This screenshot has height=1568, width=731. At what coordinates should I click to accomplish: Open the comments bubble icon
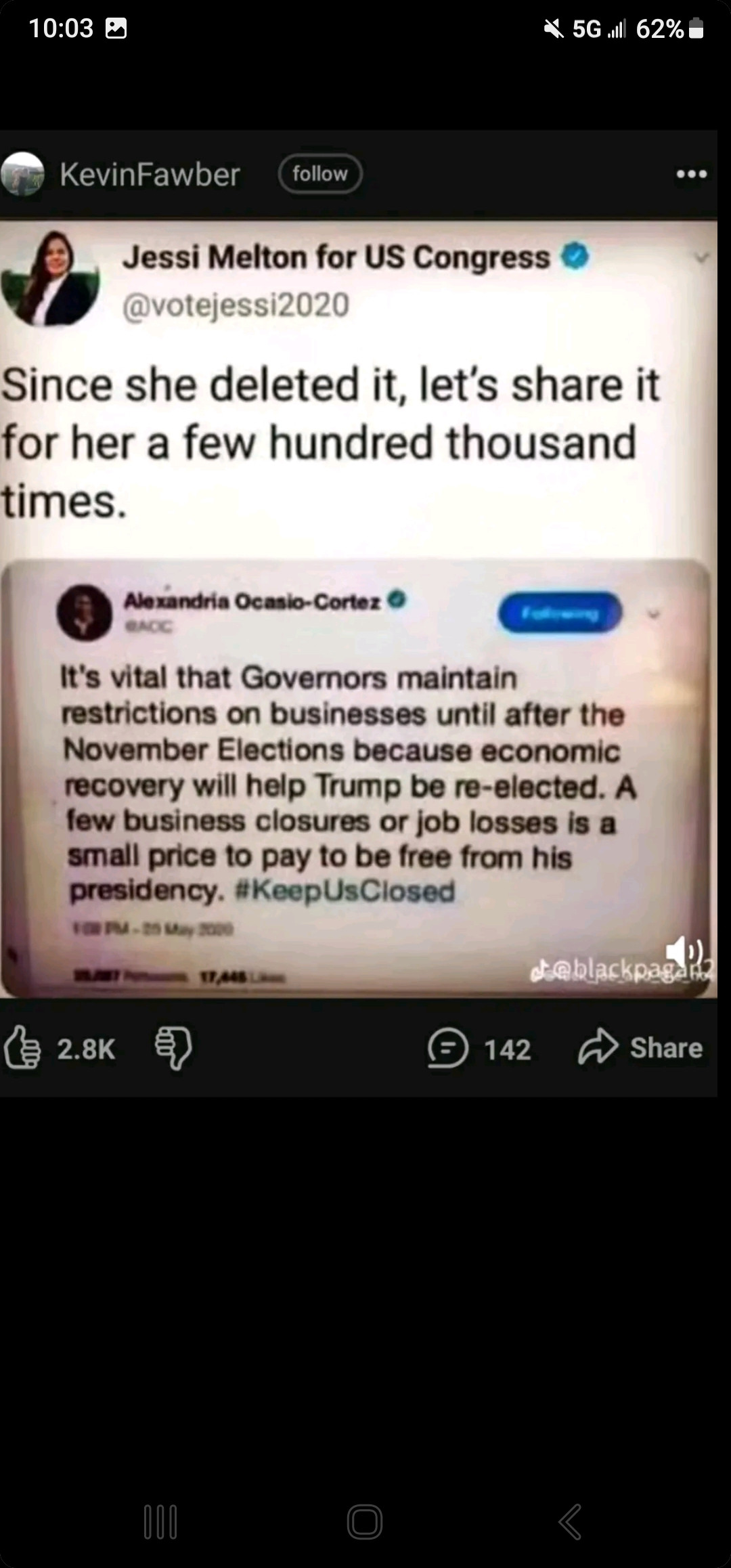tap(447, 1049)
